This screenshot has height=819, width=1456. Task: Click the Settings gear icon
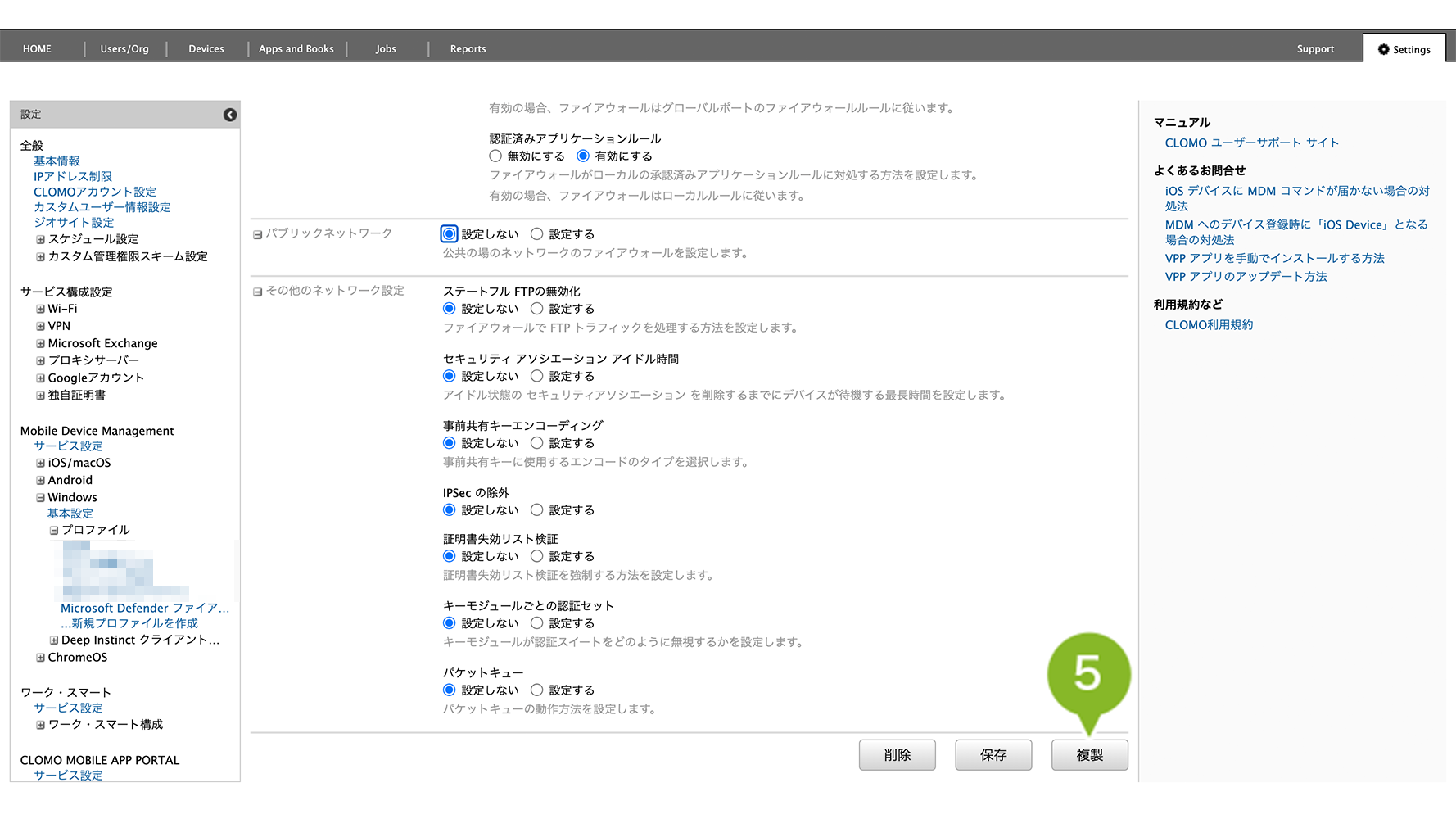point(1383,49)
